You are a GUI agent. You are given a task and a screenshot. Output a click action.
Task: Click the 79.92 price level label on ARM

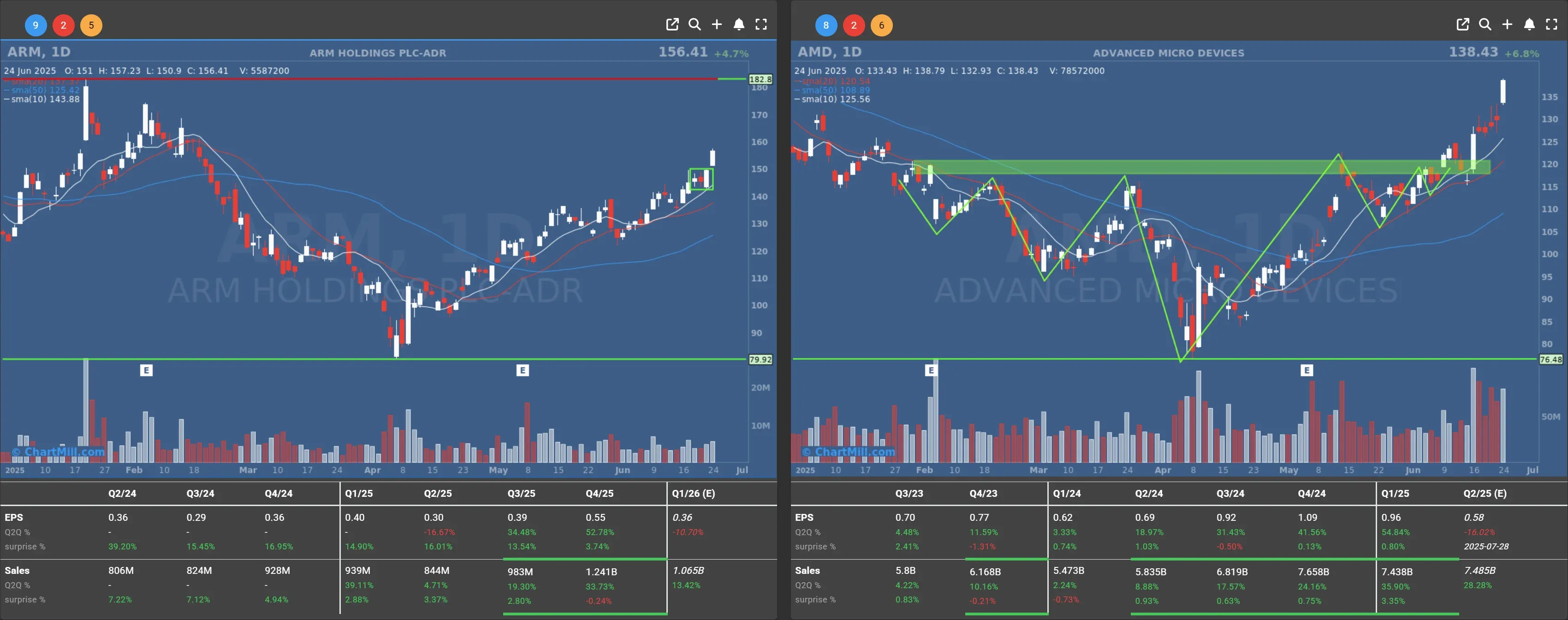(x=760, y=360)
